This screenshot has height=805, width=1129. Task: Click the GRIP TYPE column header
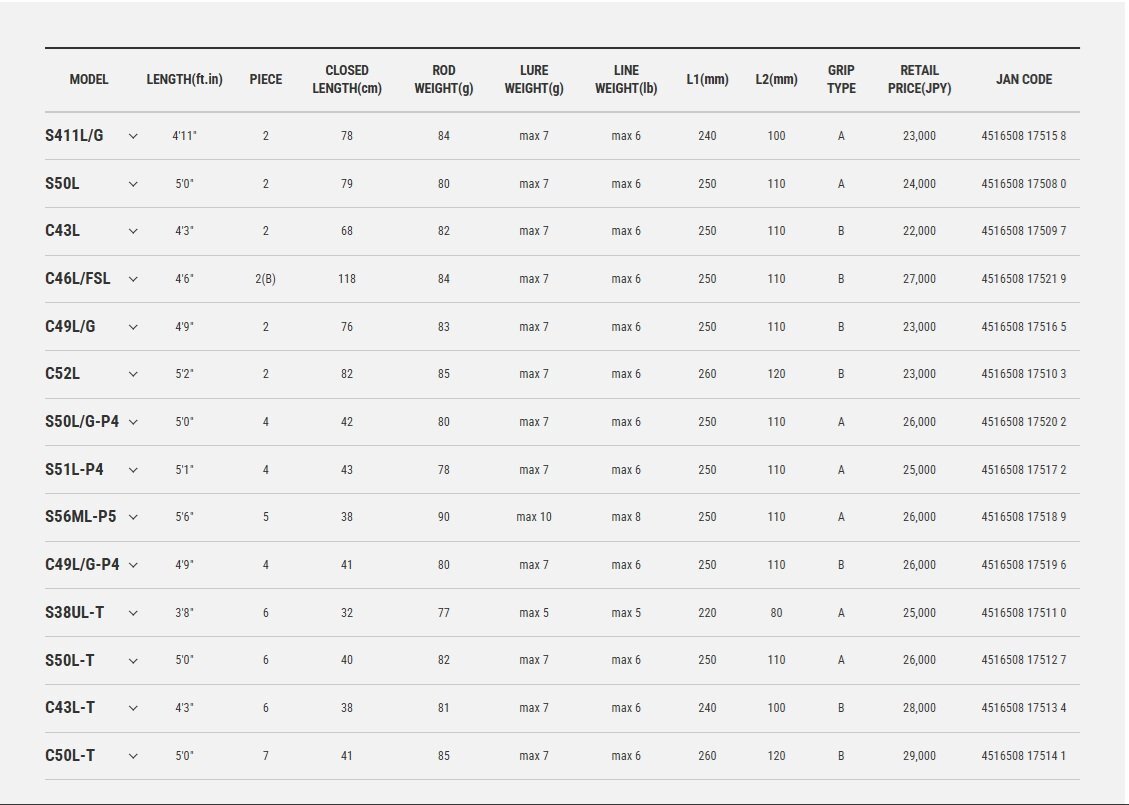pos(841,80)
